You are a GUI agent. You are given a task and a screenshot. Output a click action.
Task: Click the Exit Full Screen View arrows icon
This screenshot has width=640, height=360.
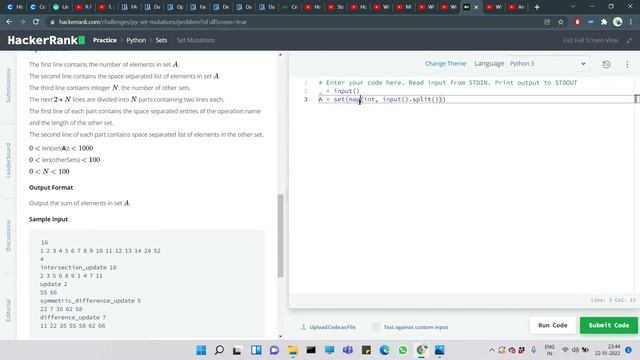[x=629, y=40]
